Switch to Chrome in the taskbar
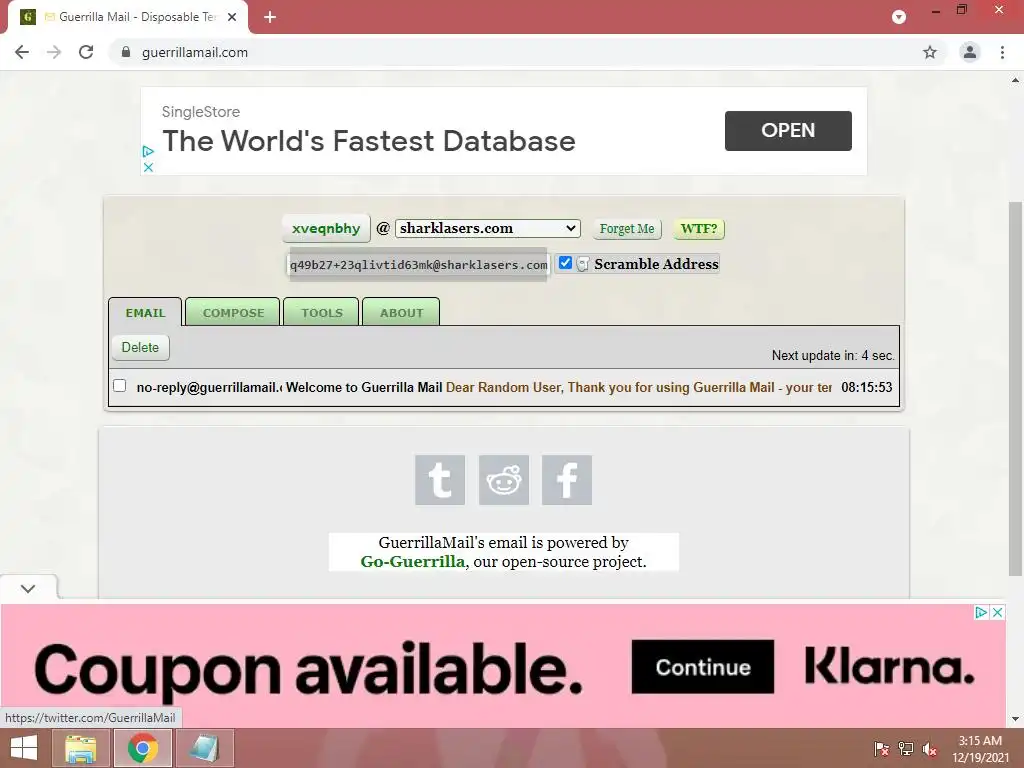 pos(142,748)
